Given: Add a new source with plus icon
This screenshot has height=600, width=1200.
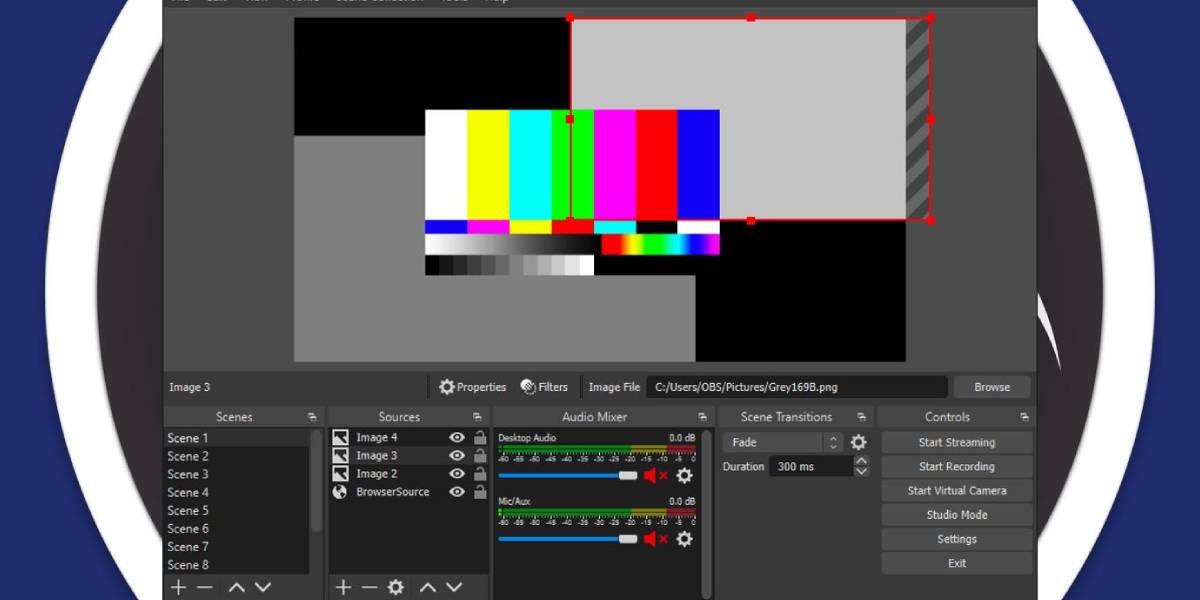Looking at the screenshot, I should click(x=343, y=587).
